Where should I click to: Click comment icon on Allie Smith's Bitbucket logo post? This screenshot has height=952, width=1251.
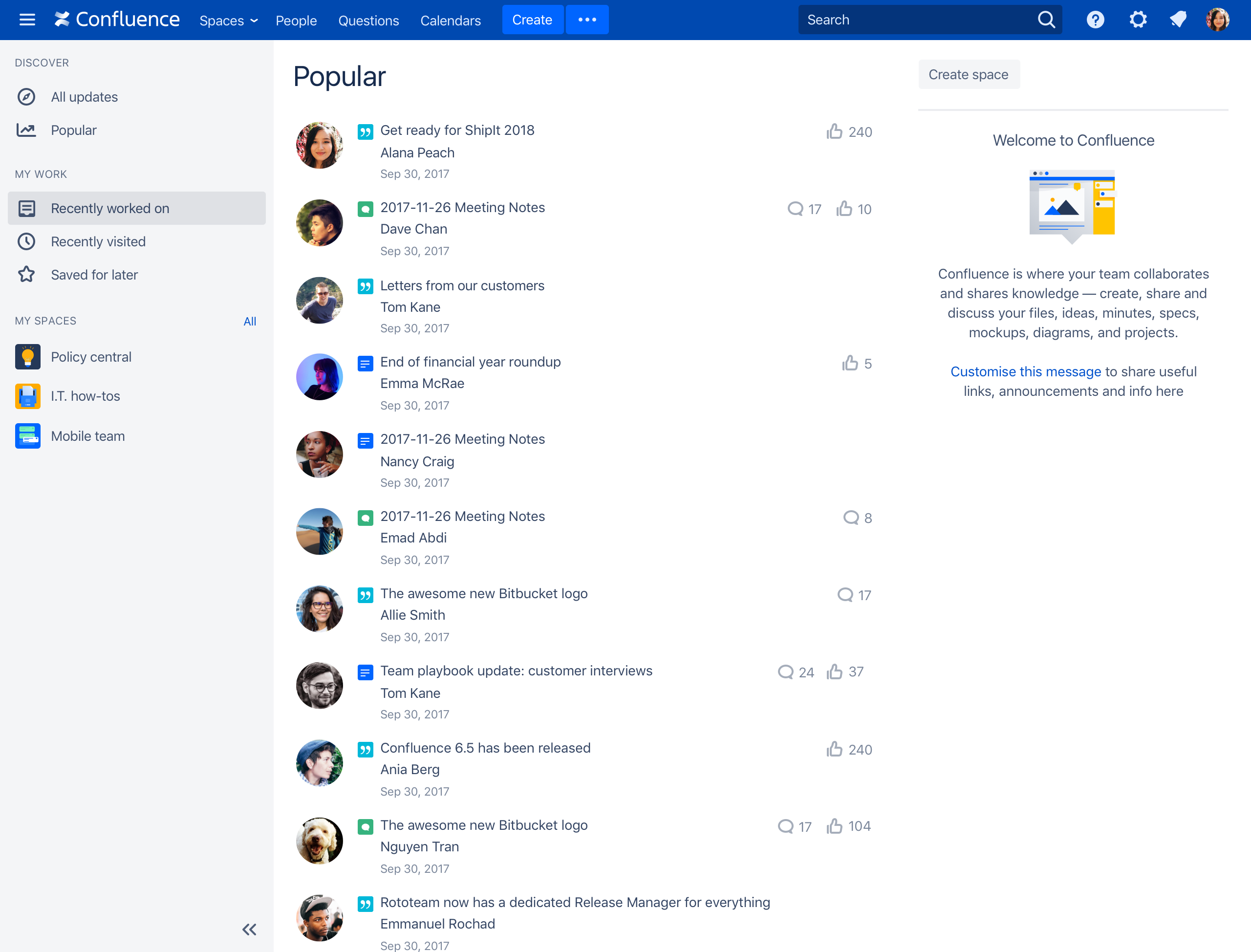[x=845, y=594]
